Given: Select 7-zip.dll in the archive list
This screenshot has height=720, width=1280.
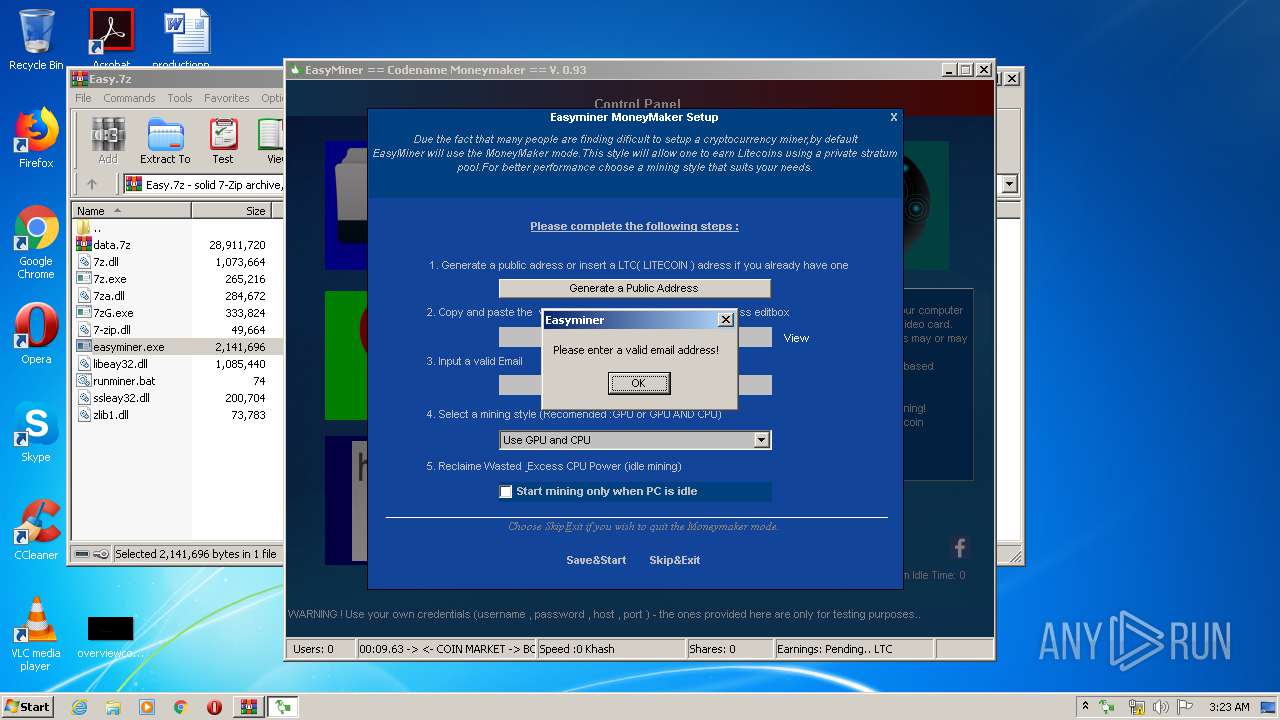Looking at the screenshot, I should coord(111,330).
